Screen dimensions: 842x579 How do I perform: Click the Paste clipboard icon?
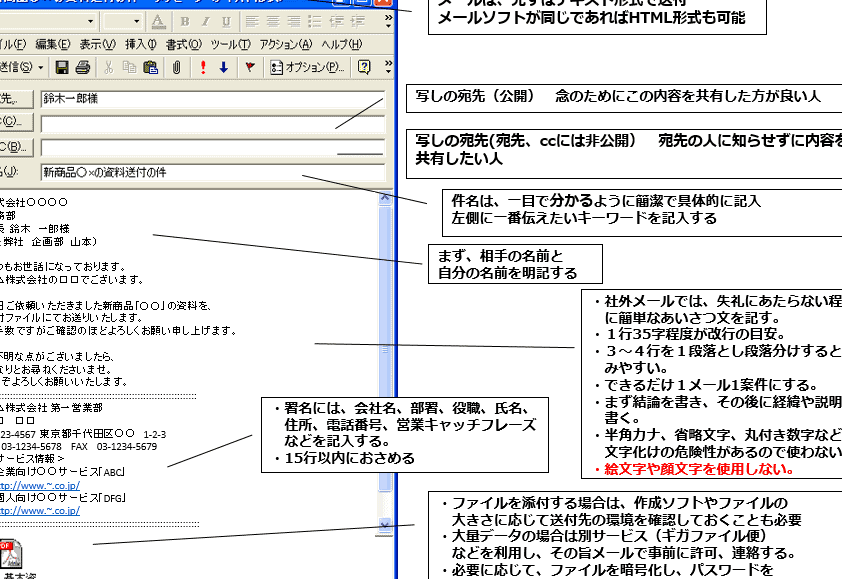pyautogui.click(x=150, y=67)
